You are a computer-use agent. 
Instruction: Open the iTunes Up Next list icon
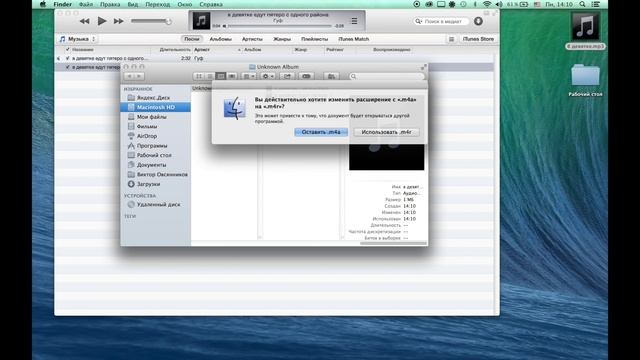(x=354, y=21)
